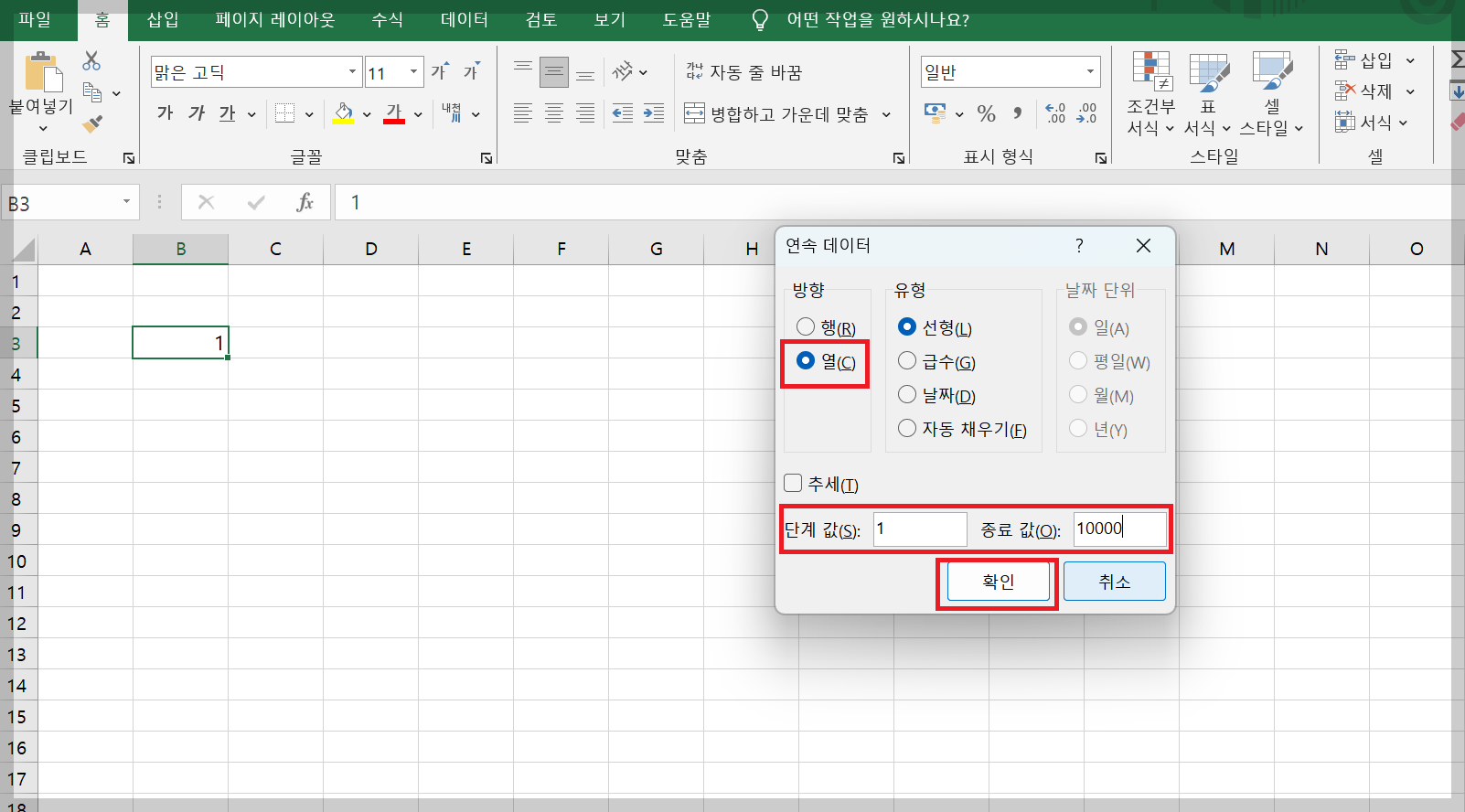Image resolution: width=1465 pixels, height=812 pixels.
Task: Open the font group dialog launcher
Action: (487, 158)
